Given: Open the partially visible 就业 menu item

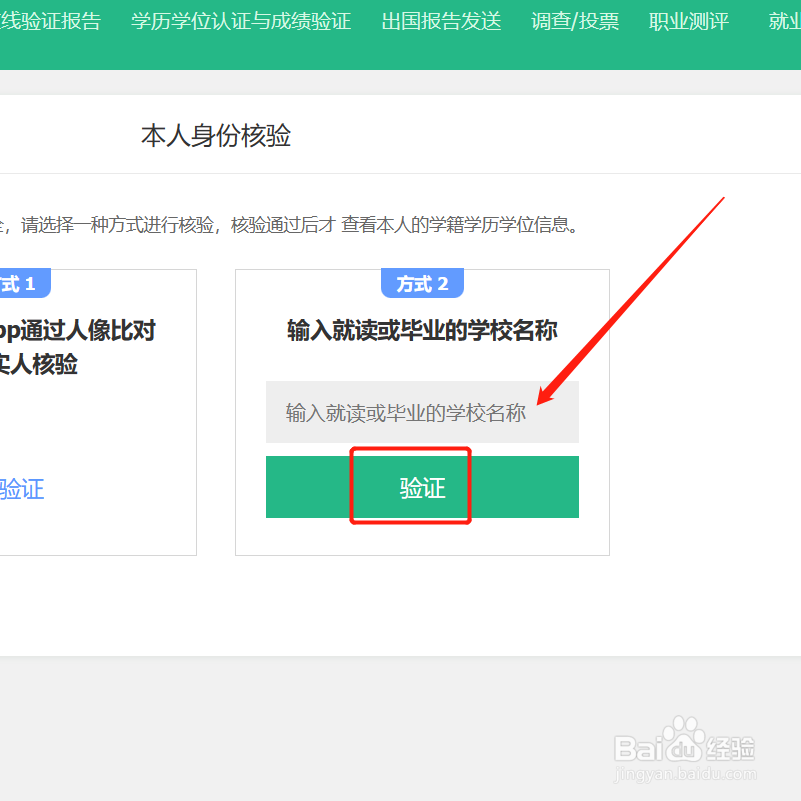Looking at the screenshot, I should click(785, 21).
